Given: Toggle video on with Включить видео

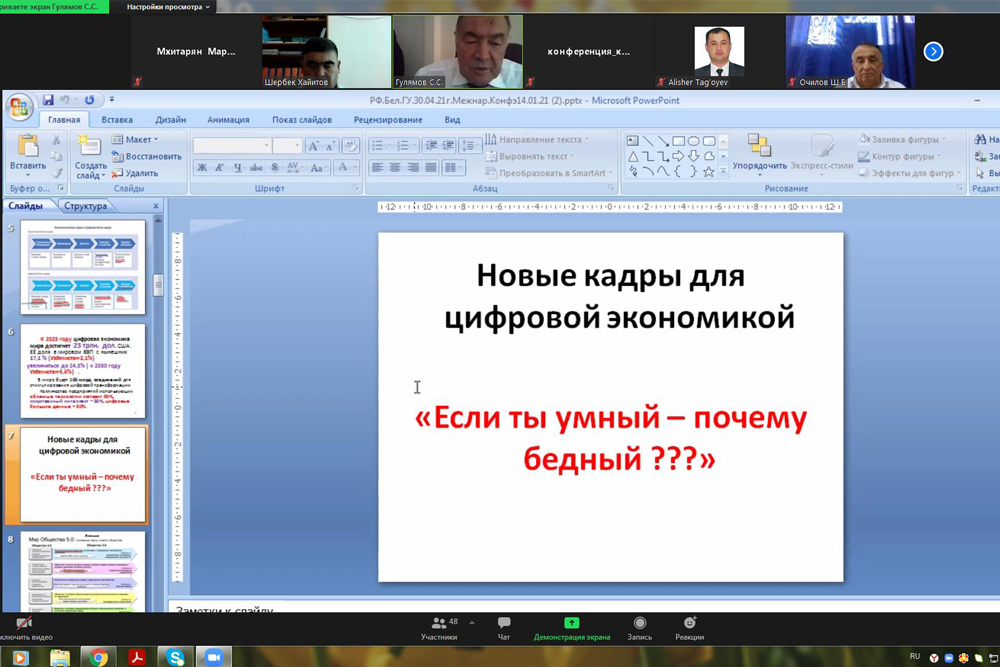Looking at the screenshot, I should [24, 628].
